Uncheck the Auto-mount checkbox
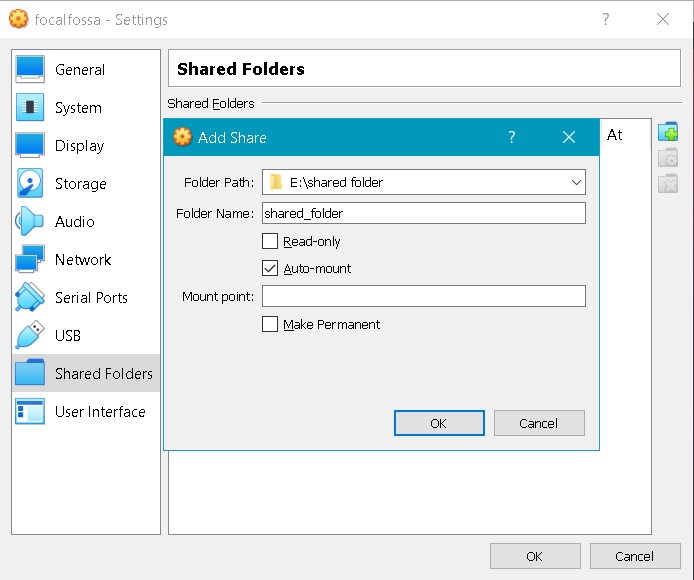694x580 pixels. 270,268
